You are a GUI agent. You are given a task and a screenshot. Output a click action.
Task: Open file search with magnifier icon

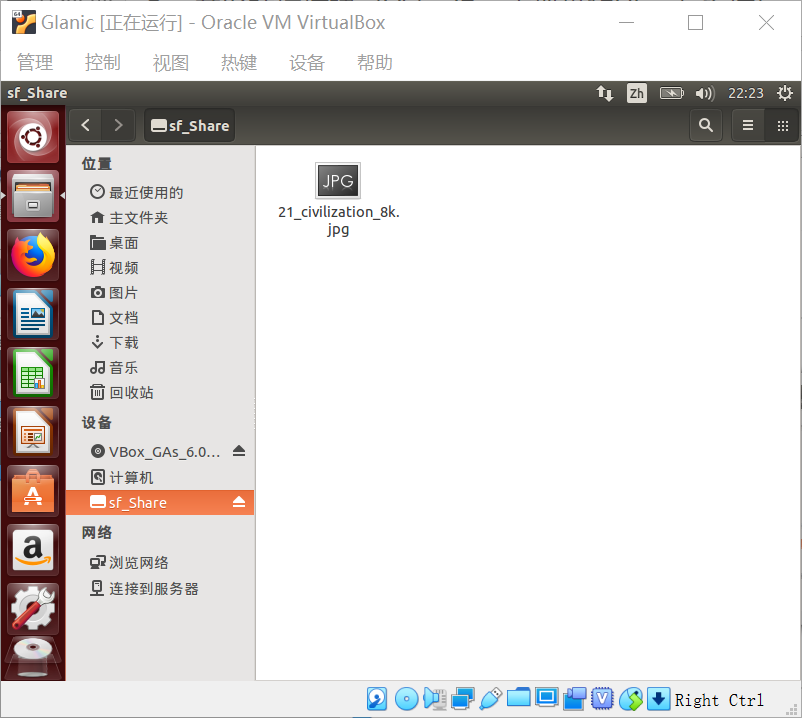[x=706, y=125]
